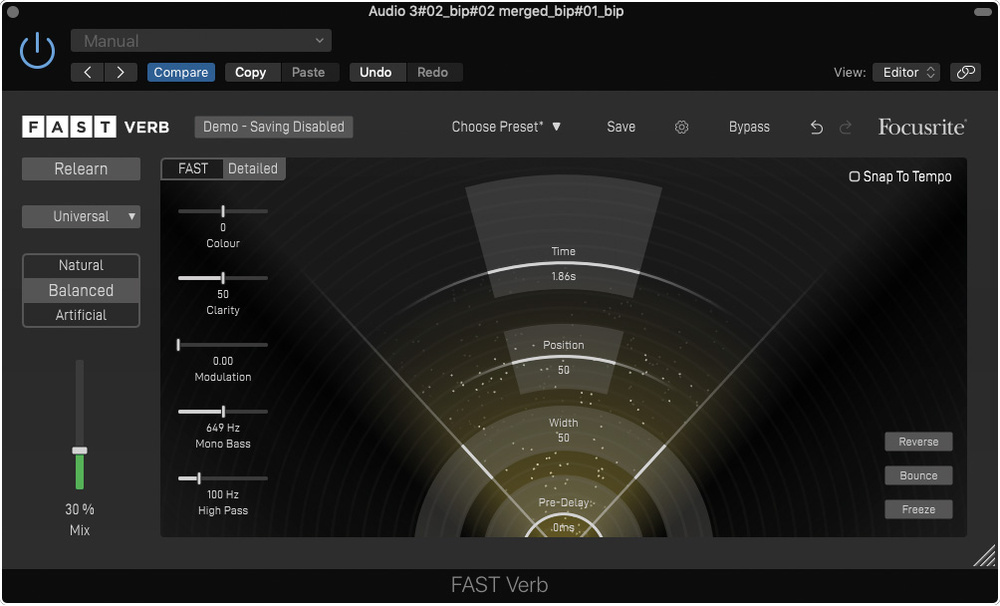Toggle the Reverse button
Viewport: 1000px width, 606px height.
[918, 442]
